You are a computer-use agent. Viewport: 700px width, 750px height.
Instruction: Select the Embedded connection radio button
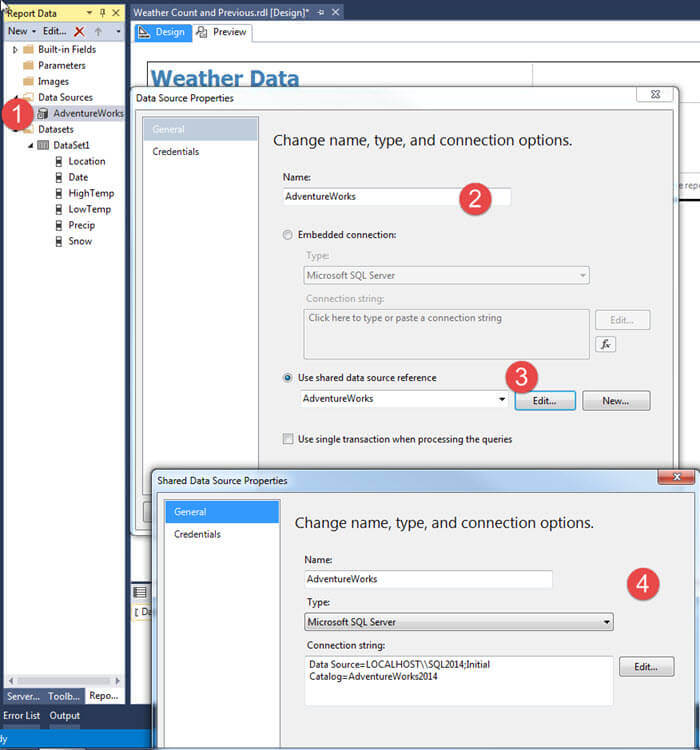(287, 235)
